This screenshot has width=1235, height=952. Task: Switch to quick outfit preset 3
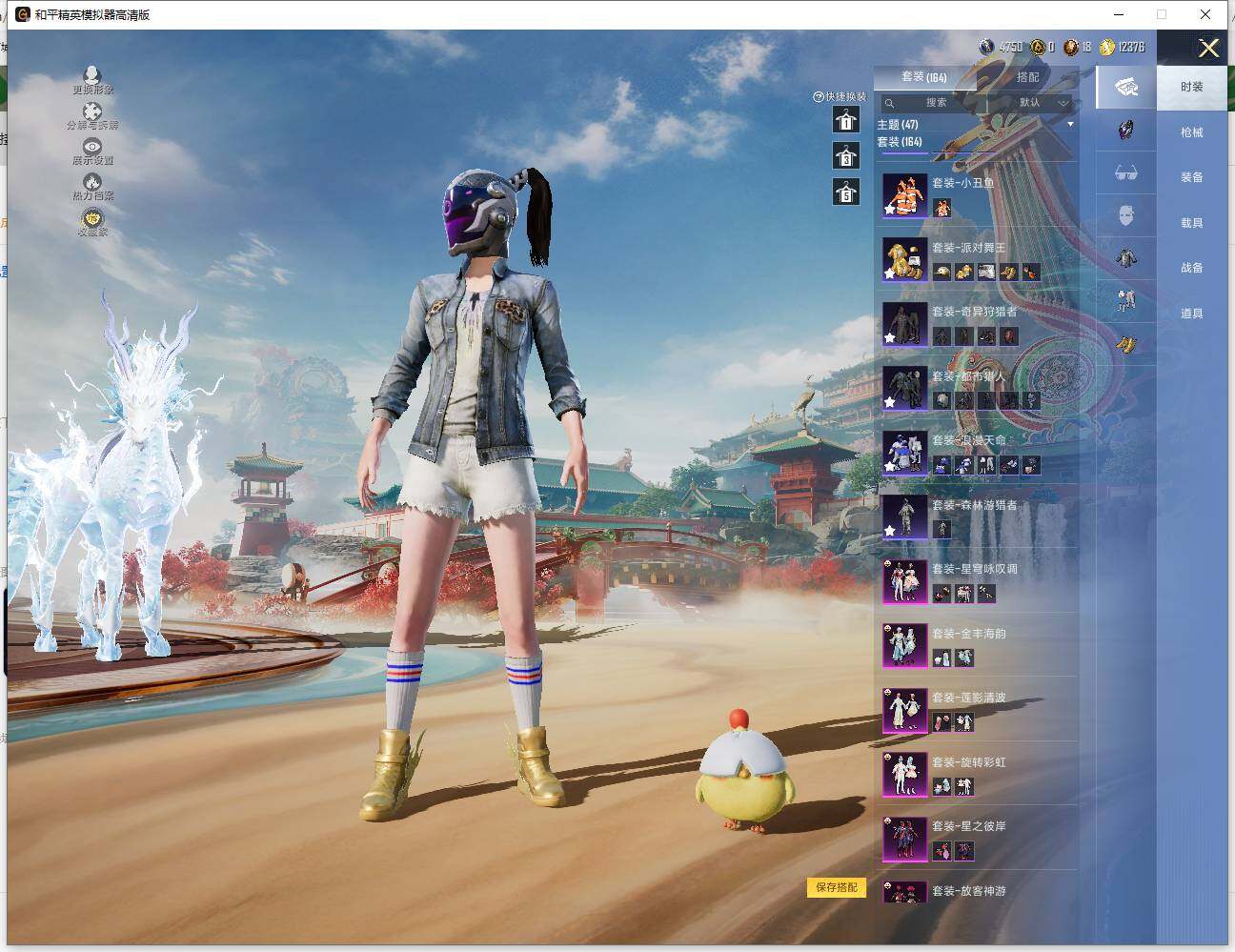846,157
